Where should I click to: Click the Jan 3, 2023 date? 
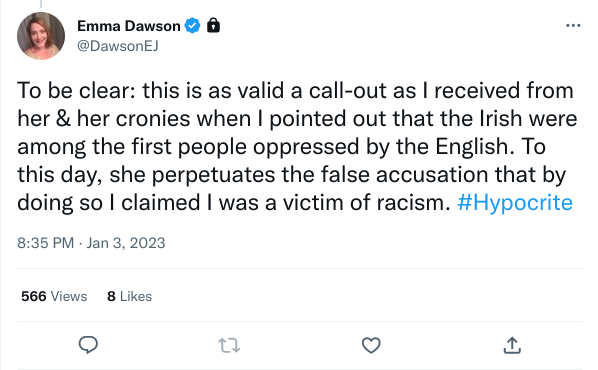[x=126, y=243]
